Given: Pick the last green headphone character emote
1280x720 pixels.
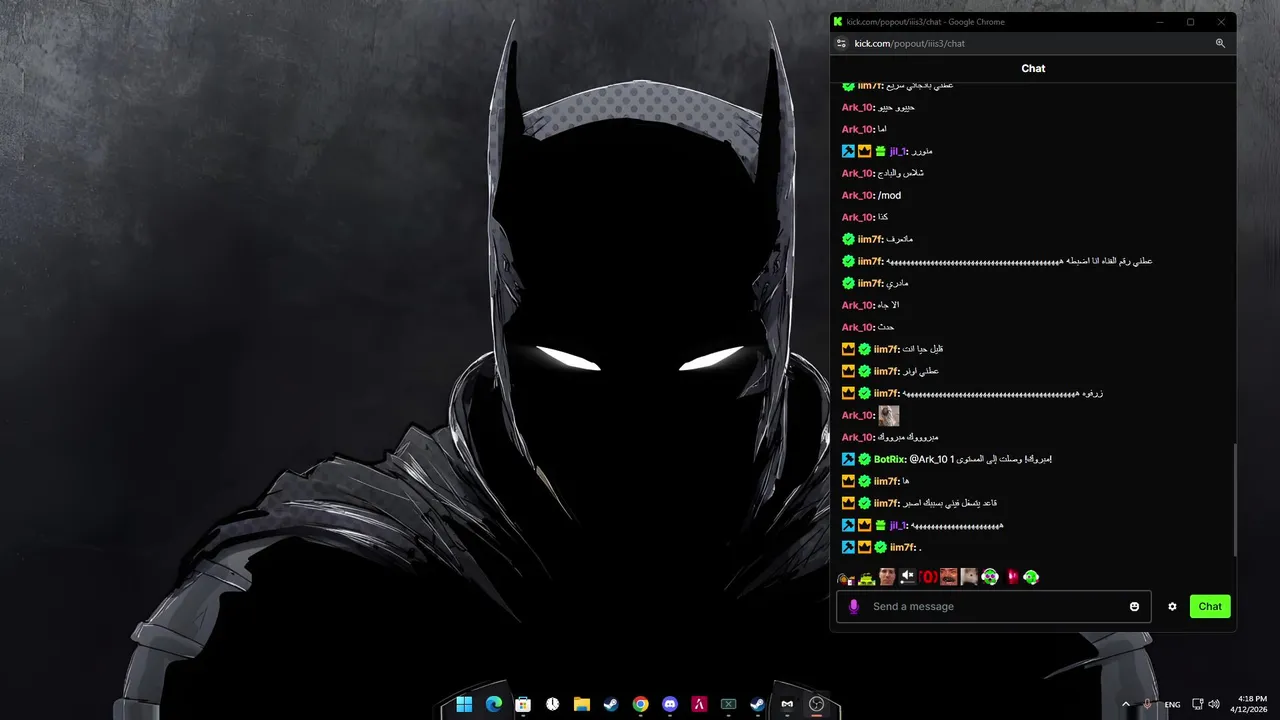Looking at the screenshot, I should 1031,577.
